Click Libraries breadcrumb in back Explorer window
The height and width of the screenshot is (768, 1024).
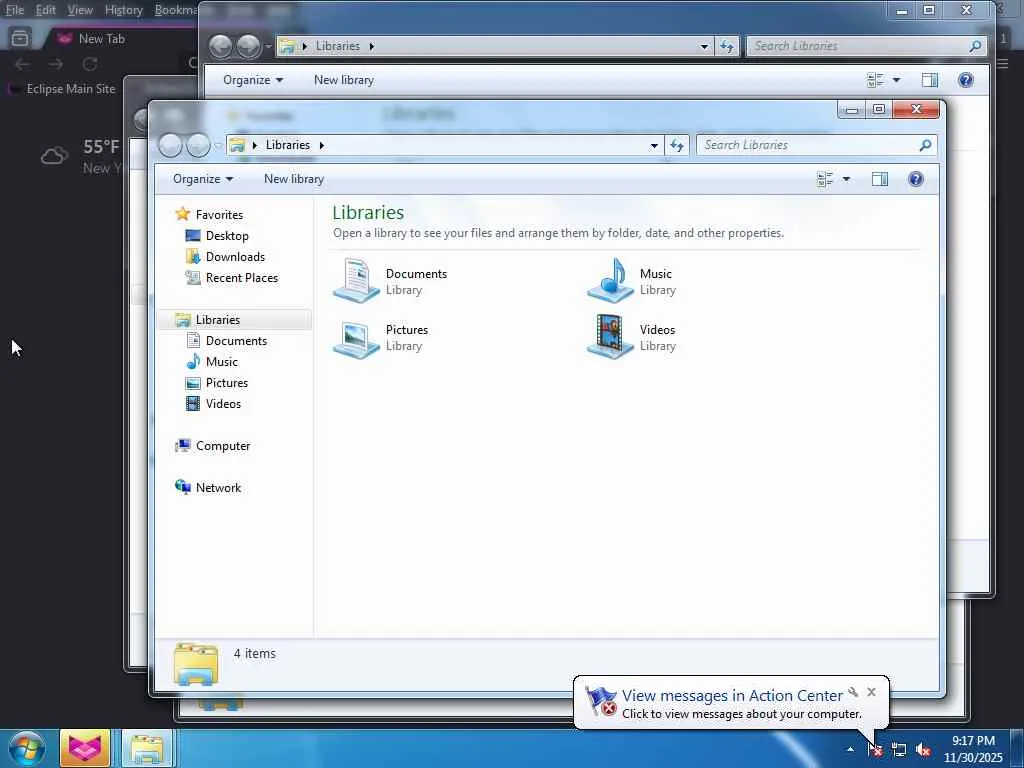tap(338, 46)
